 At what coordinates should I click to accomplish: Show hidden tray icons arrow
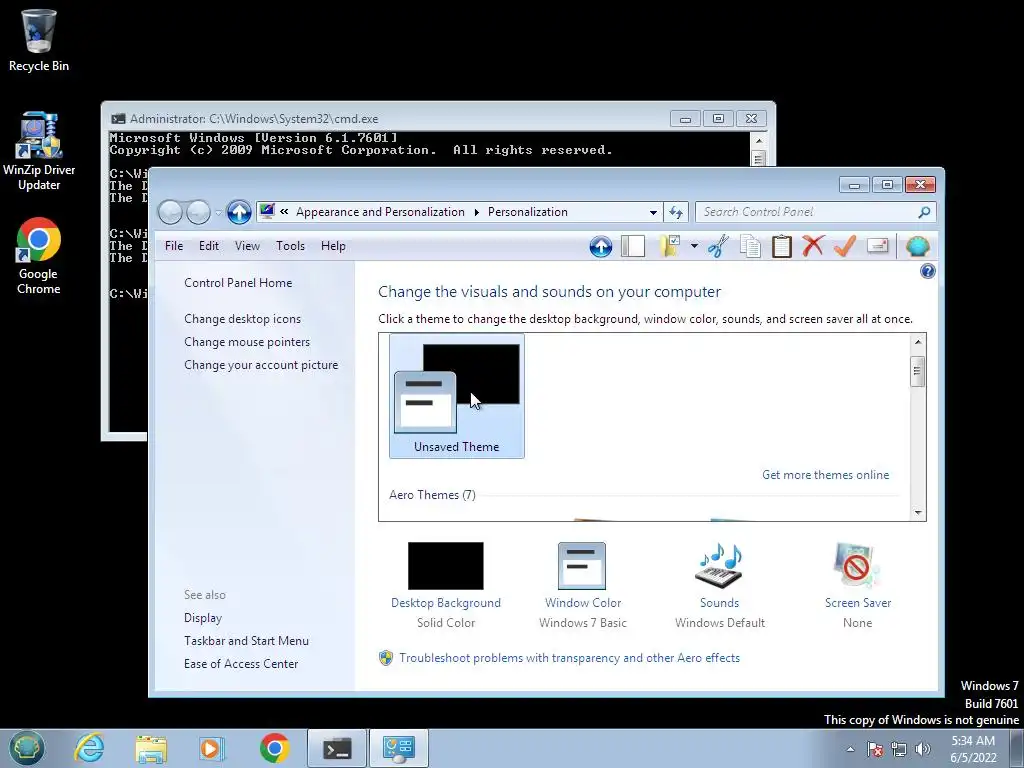tap(850, 749)
